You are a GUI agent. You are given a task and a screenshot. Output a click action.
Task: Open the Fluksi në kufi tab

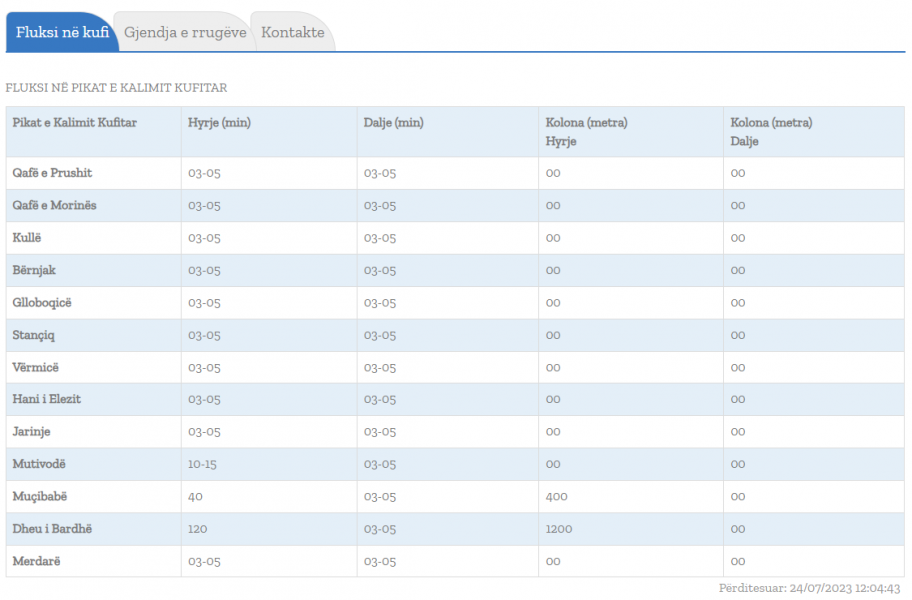pyautogui.click(x=62, y=32)
